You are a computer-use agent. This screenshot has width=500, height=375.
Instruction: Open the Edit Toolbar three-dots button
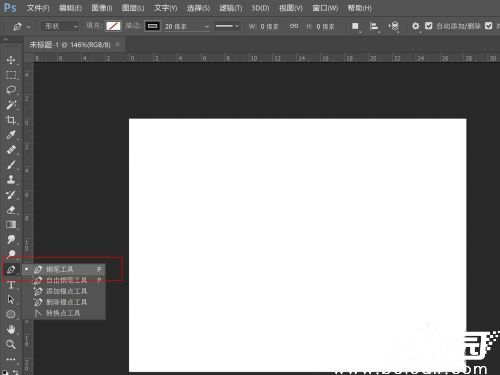click(11, 359)
